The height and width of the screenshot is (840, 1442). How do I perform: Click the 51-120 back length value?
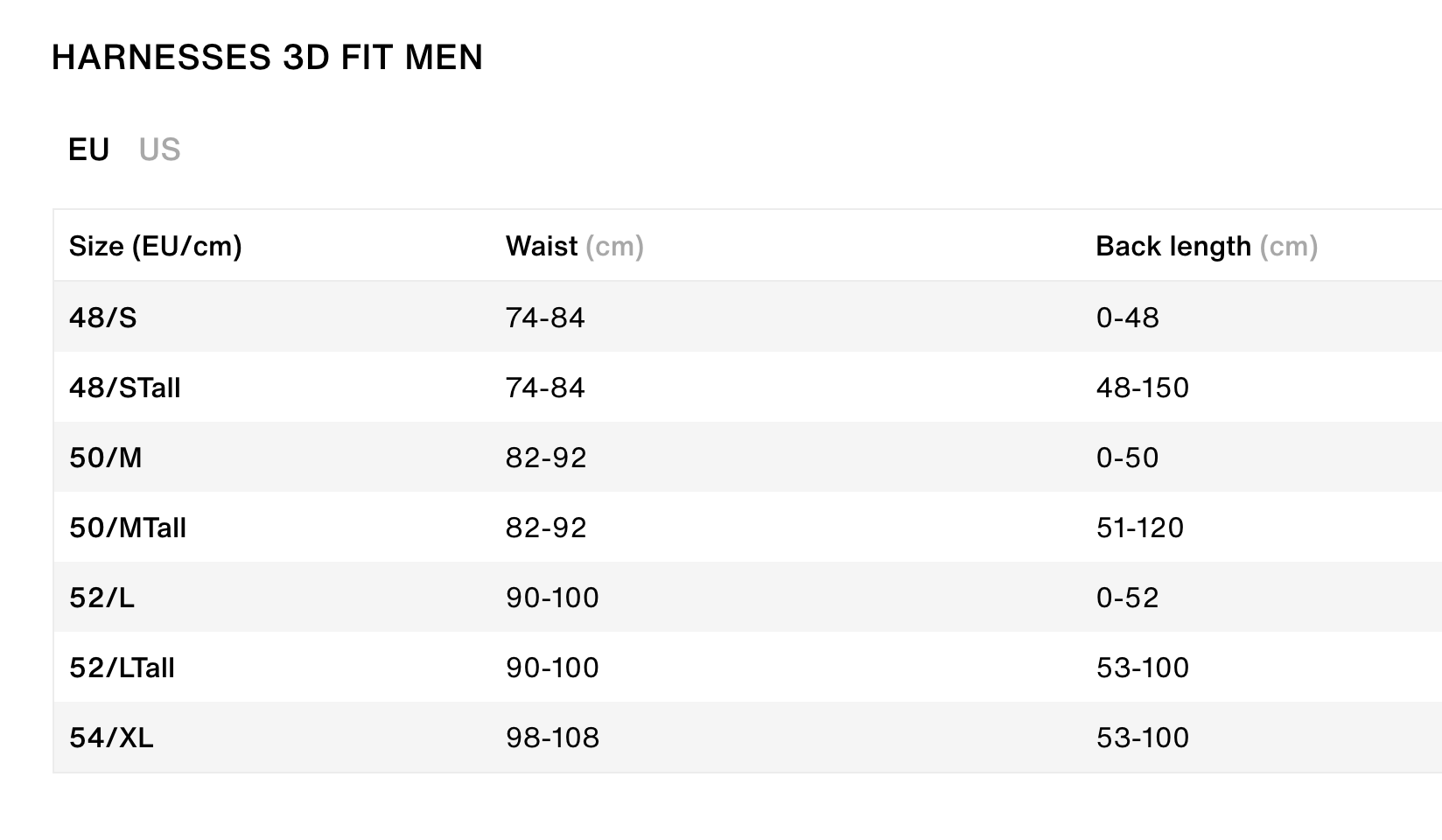1139,527
